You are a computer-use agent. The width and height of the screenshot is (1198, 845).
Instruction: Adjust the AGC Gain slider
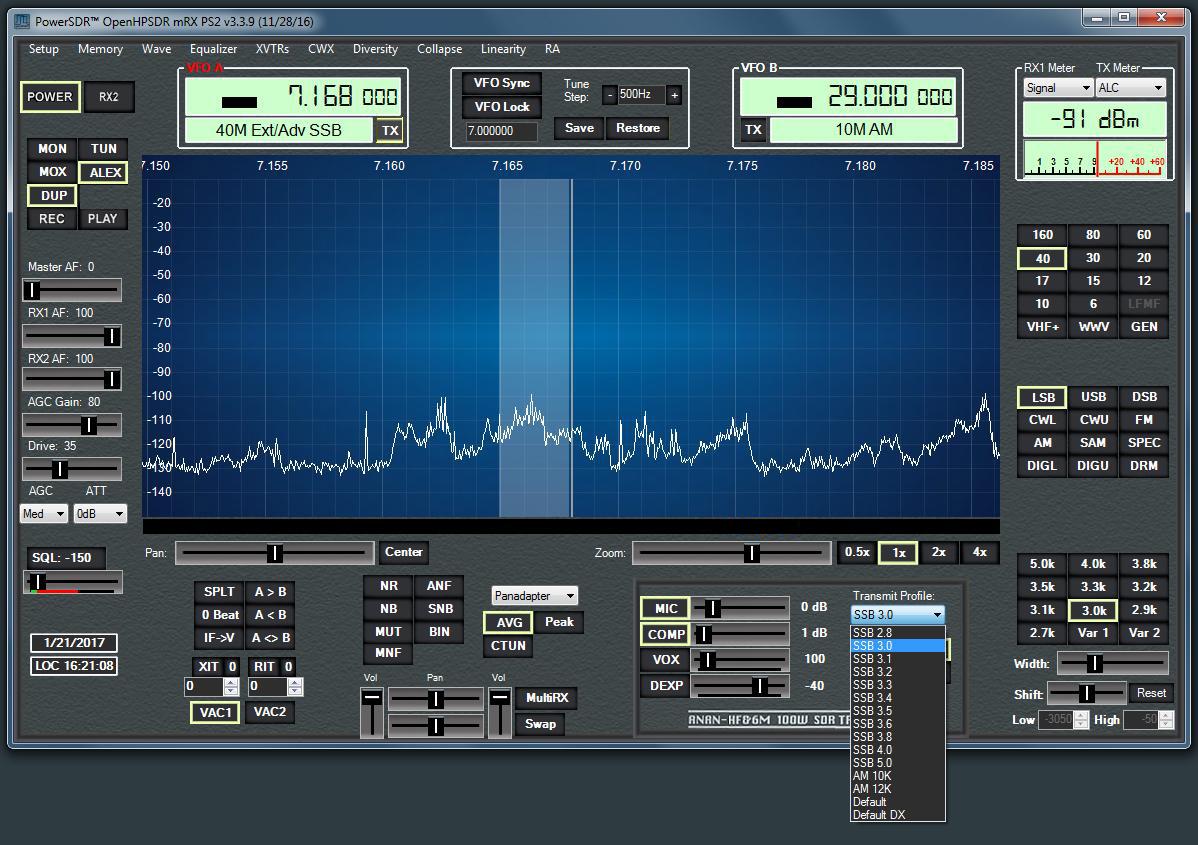(x=88, y=425)
